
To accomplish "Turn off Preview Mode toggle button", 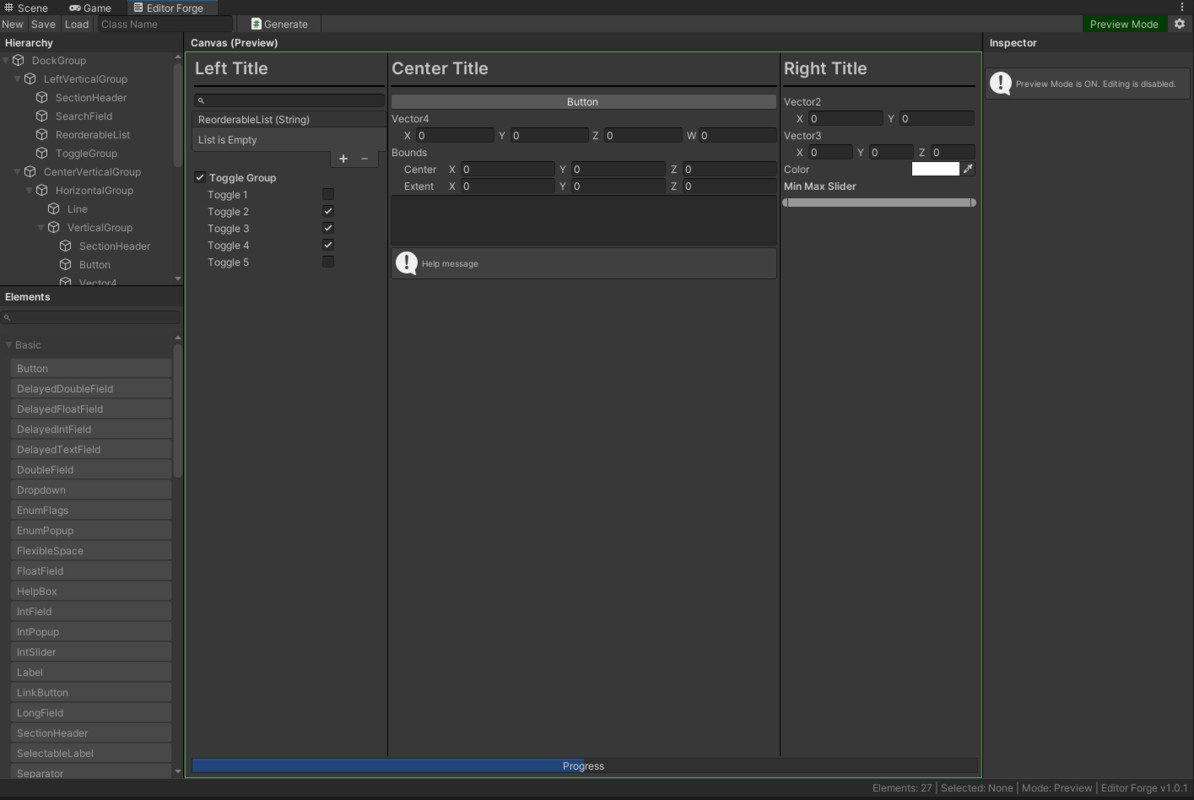I will coord(1124,24).
